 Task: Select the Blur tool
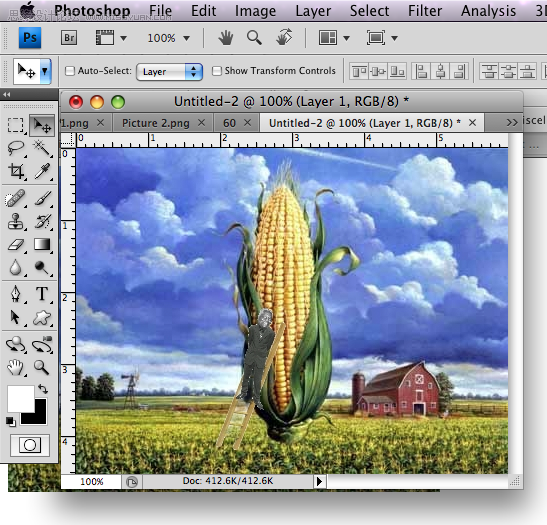16,268
